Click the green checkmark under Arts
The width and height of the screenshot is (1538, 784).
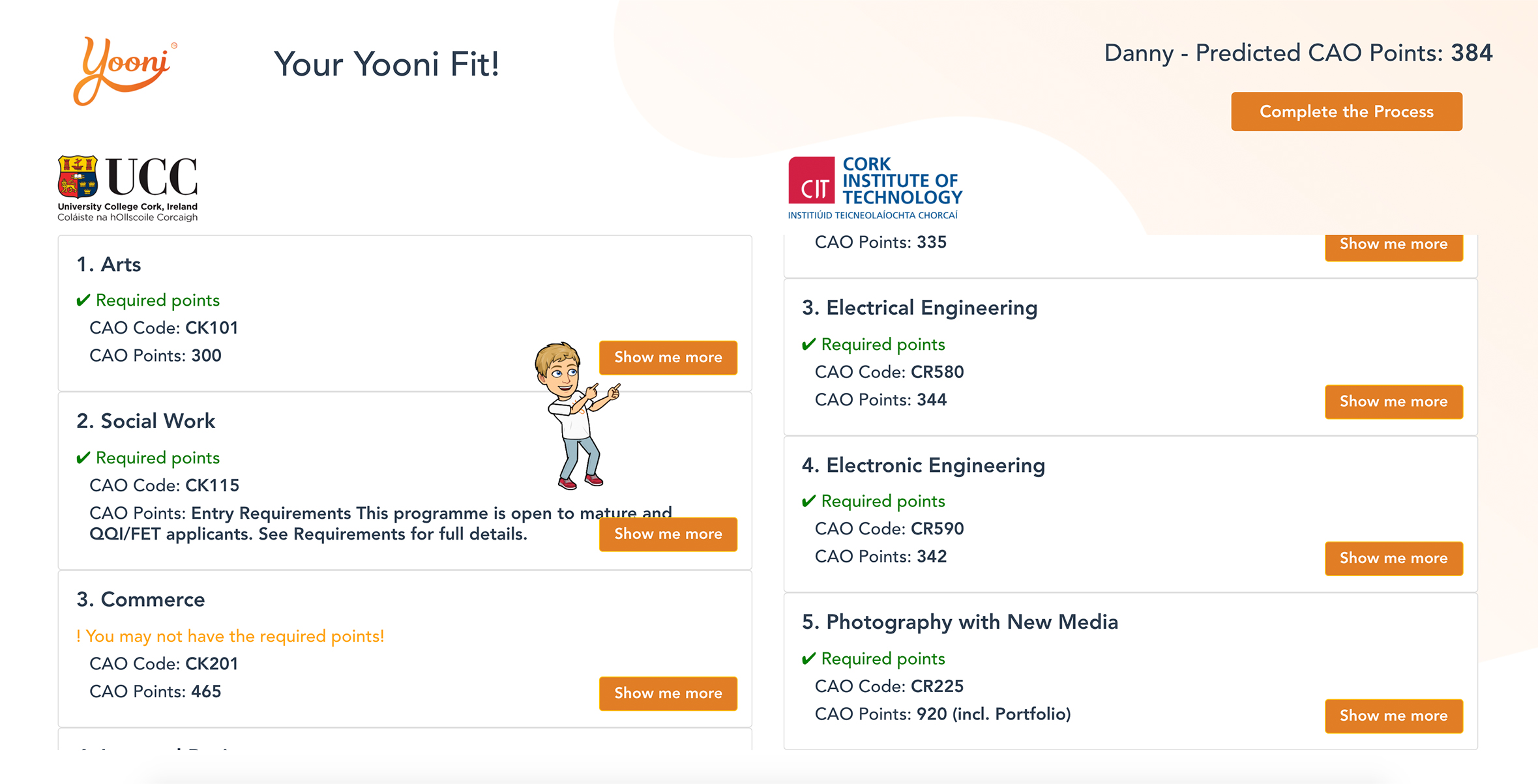83,300
